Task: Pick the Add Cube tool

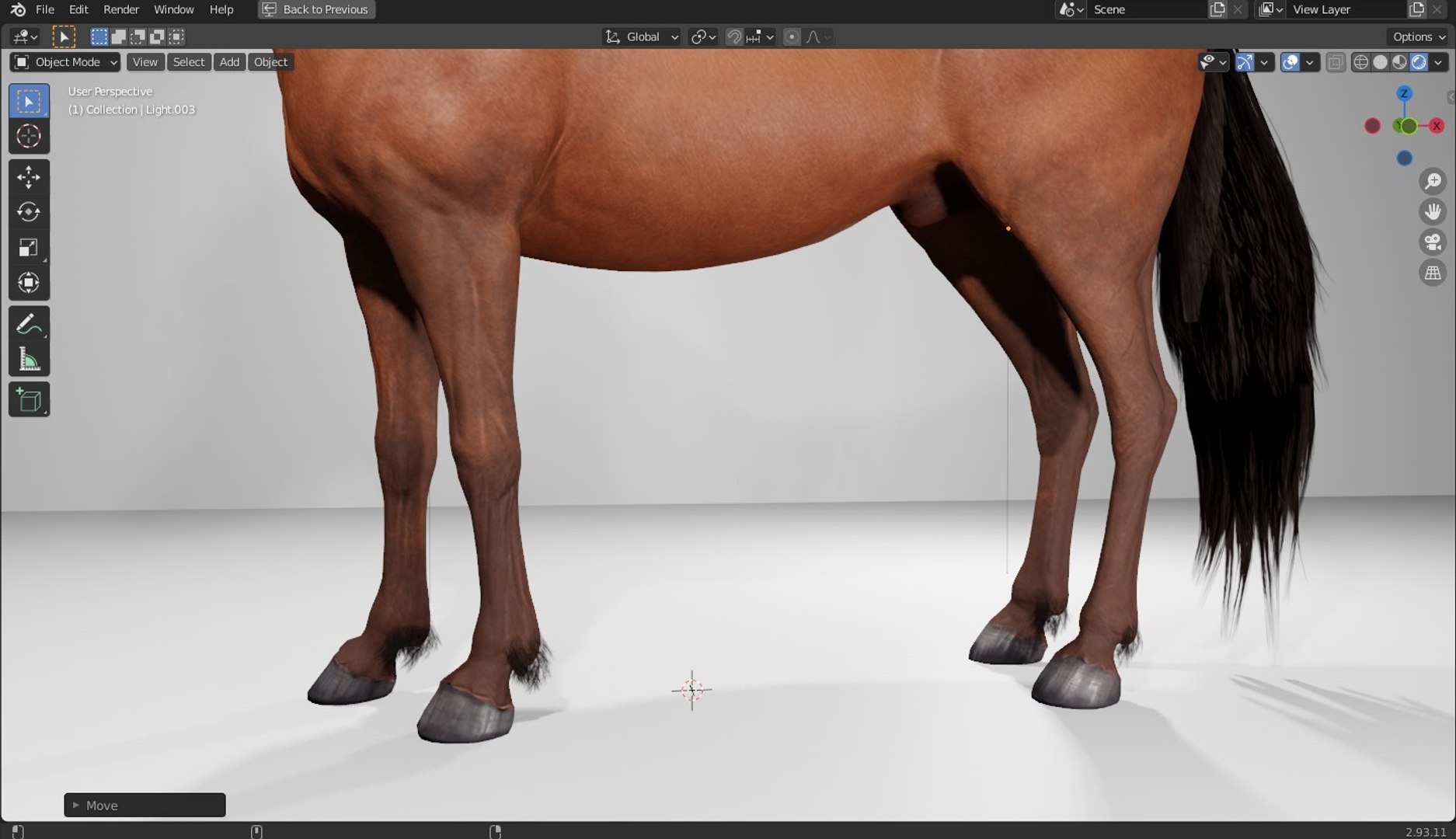Action: 29,399
